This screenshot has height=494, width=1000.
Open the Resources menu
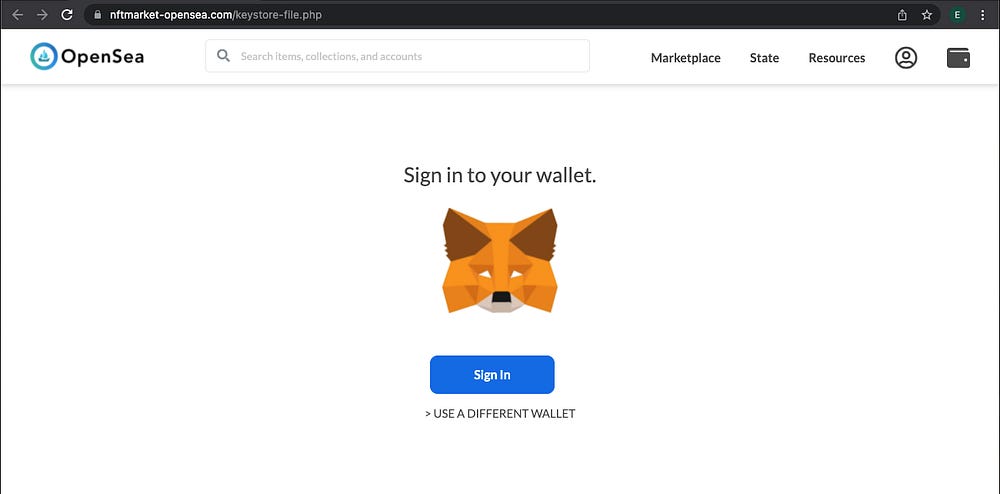point(837,58)
